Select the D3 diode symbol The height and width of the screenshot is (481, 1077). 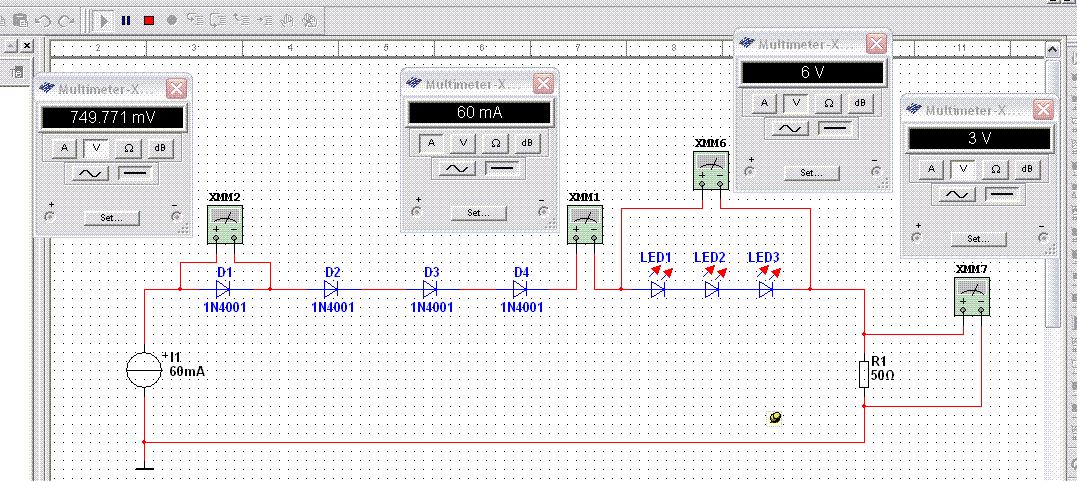(430, 289)
